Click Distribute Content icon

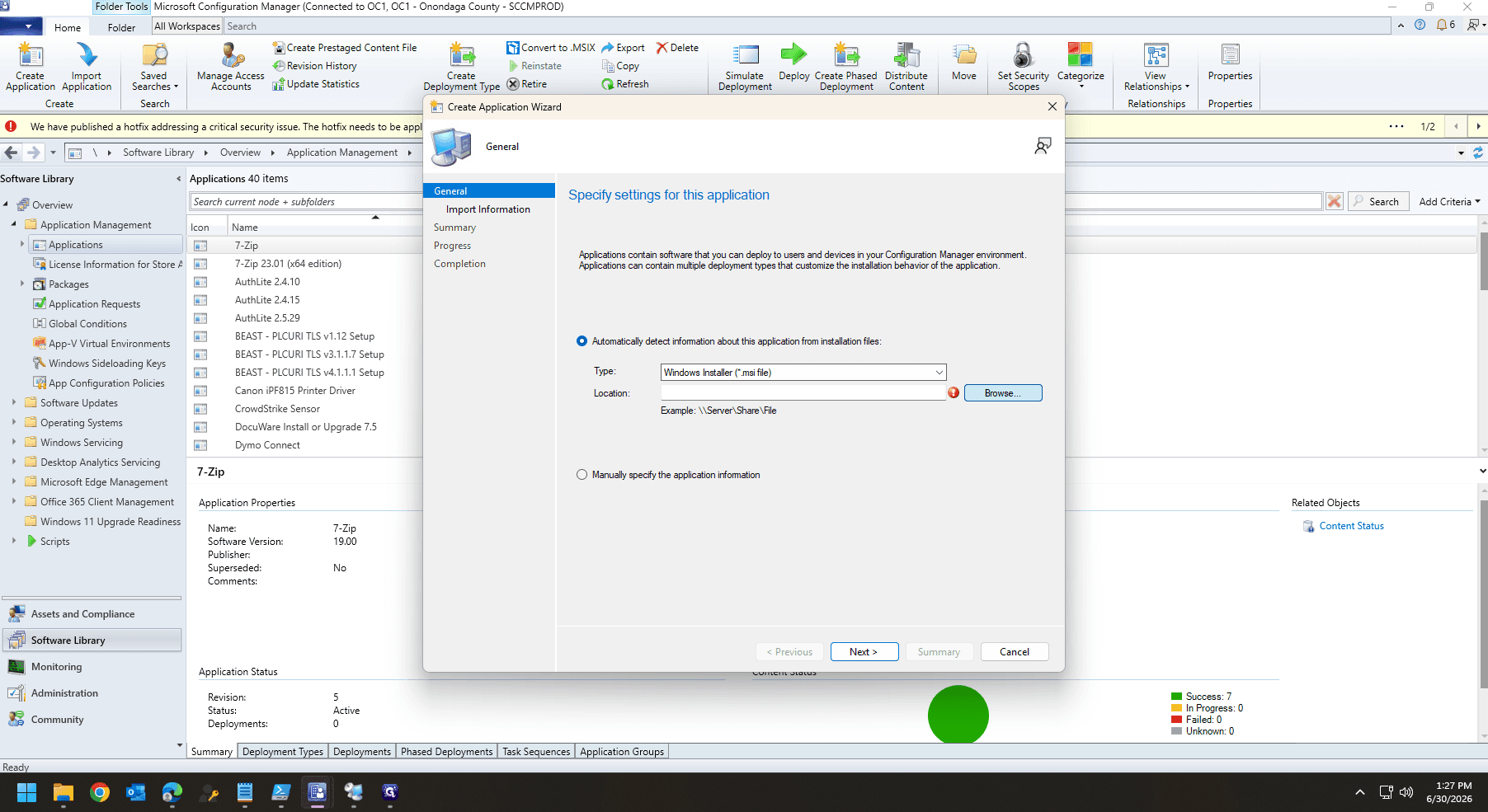[906, 56]
